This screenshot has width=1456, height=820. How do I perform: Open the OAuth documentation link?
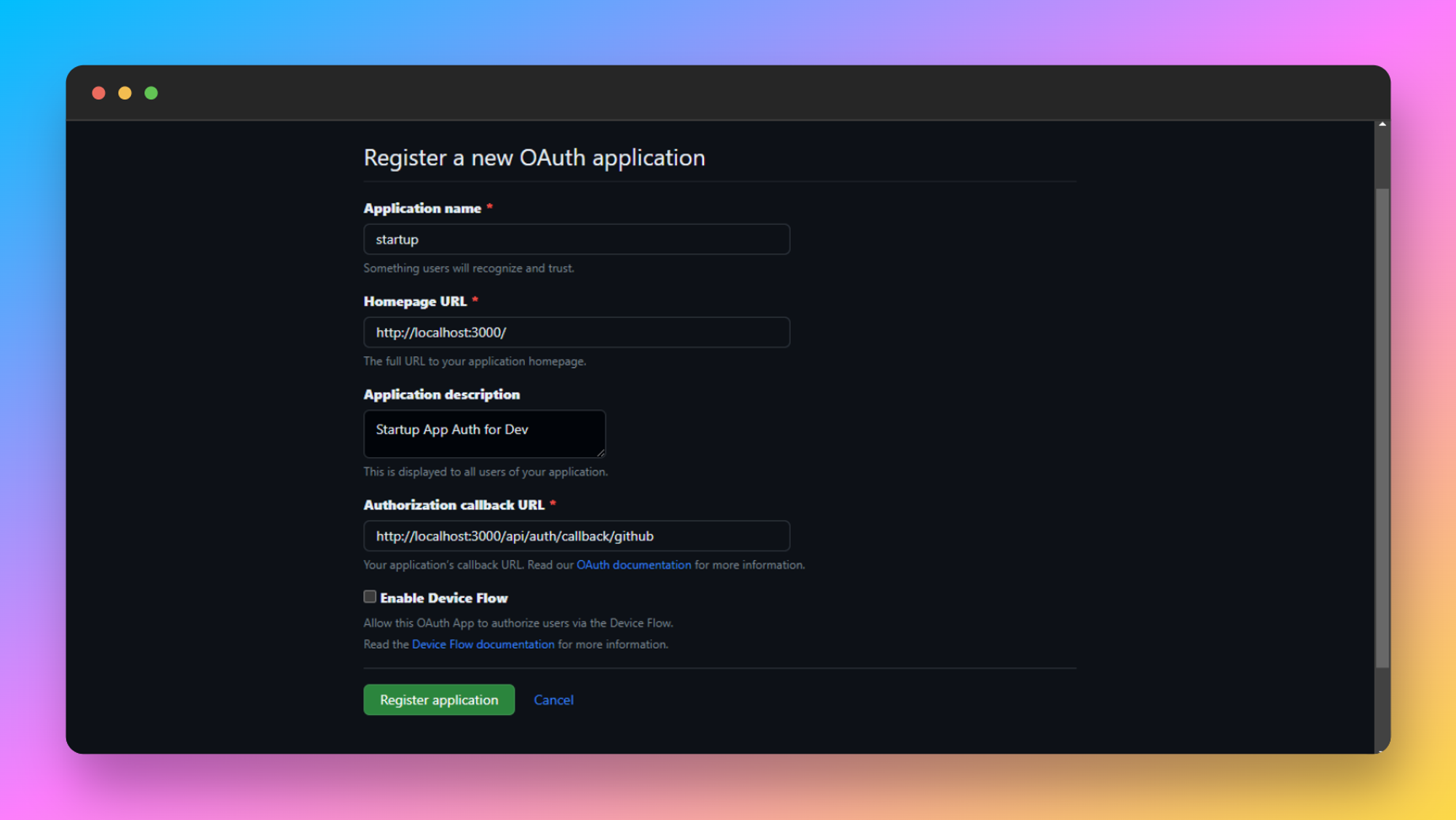pyautogui.click(x=633, y=564)
